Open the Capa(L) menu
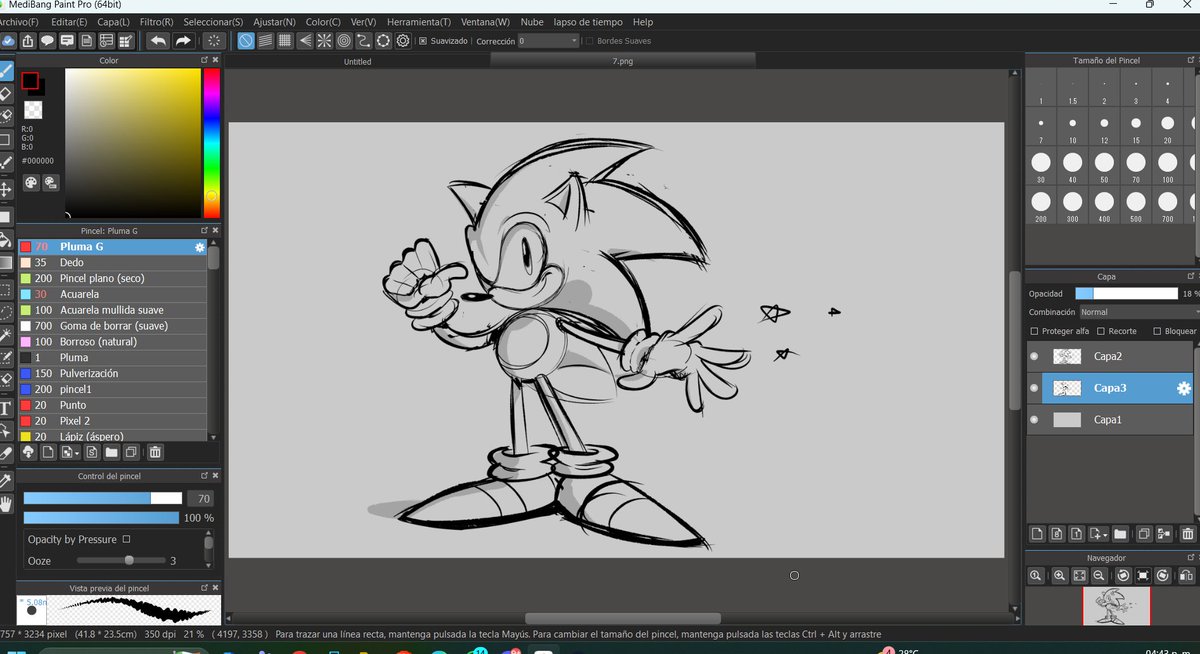The height and width of the screenshot is (654, 1200). click(113, 21)
